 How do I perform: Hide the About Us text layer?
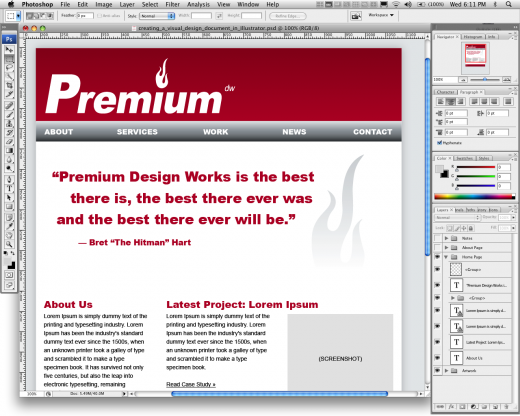(x=437, y=358)
